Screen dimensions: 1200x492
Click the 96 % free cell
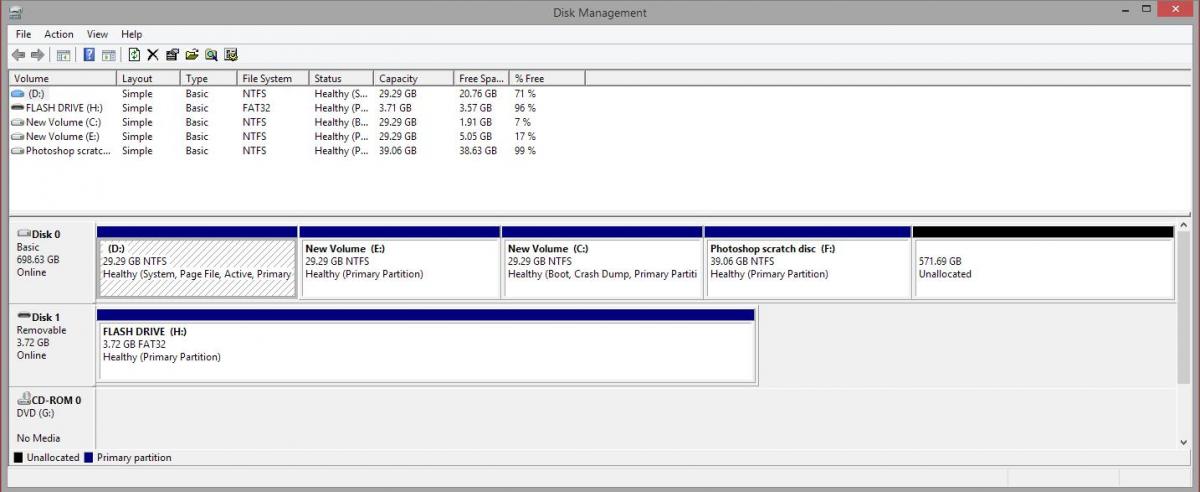click(525, 108)
